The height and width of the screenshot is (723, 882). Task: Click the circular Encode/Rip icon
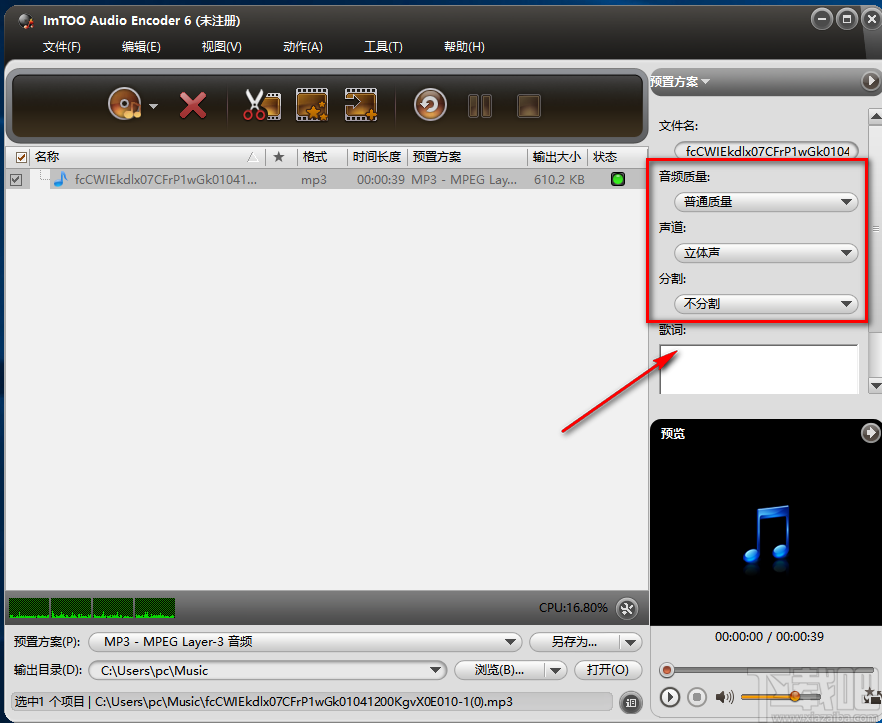click(x=430, y=103)
